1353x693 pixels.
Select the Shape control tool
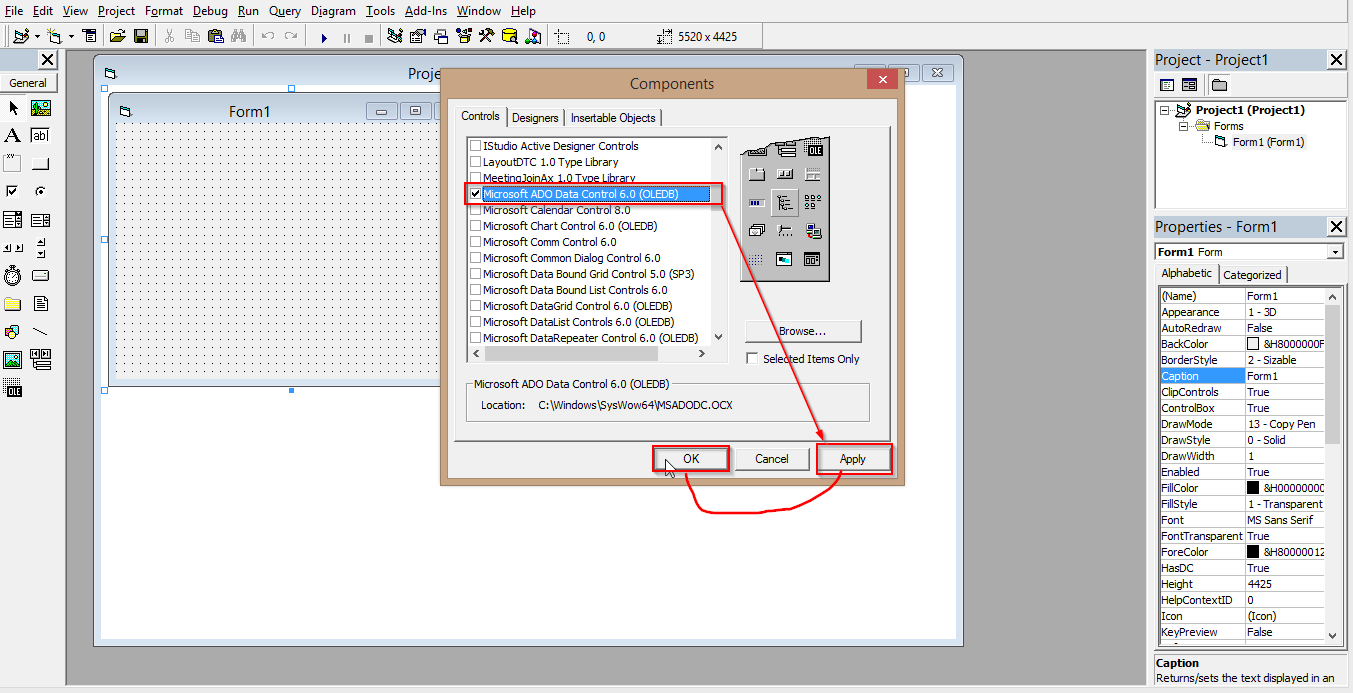(13, 331)
